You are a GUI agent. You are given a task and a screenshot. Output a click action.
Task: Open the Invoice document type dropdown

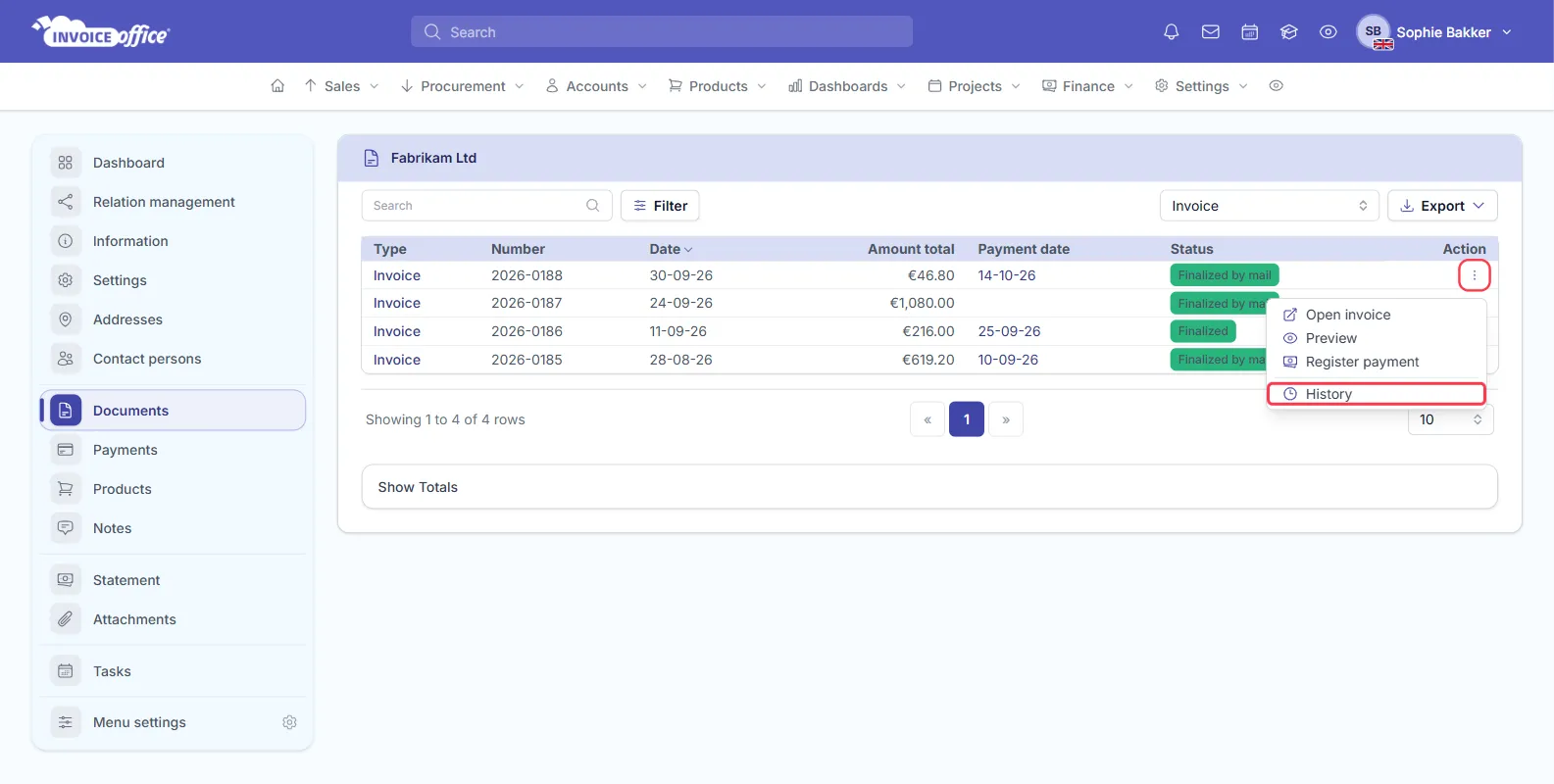tap(1269, 206)
